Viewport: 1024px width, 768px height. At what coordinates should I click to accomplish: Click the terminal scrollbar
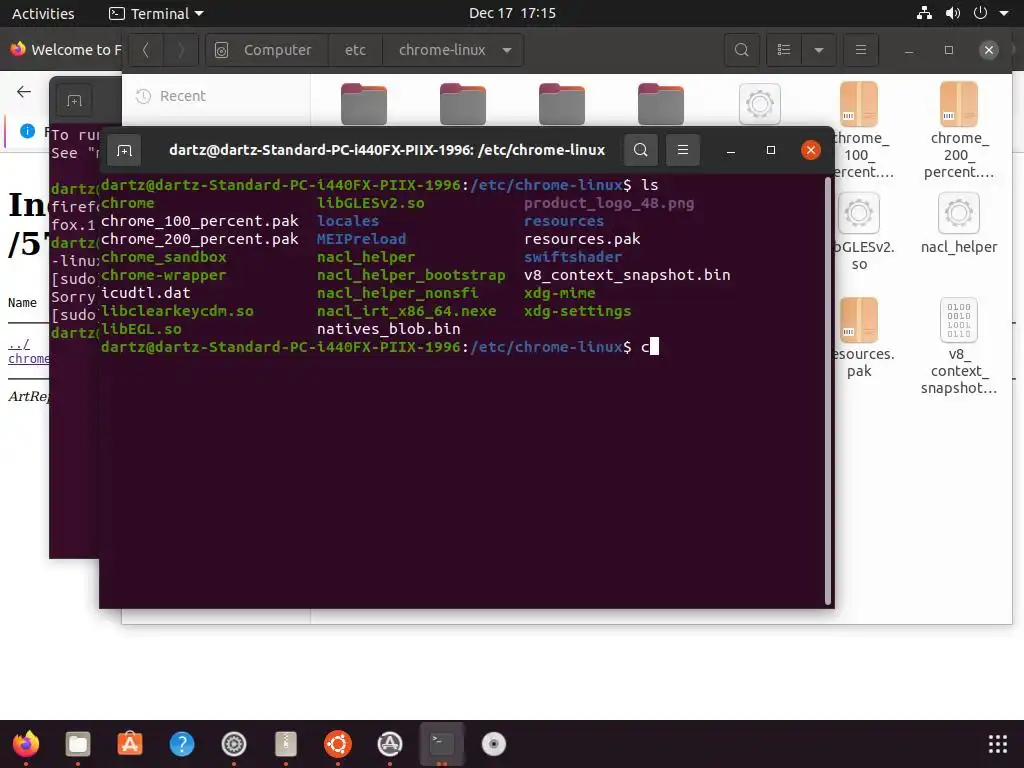tap(828, 391)
